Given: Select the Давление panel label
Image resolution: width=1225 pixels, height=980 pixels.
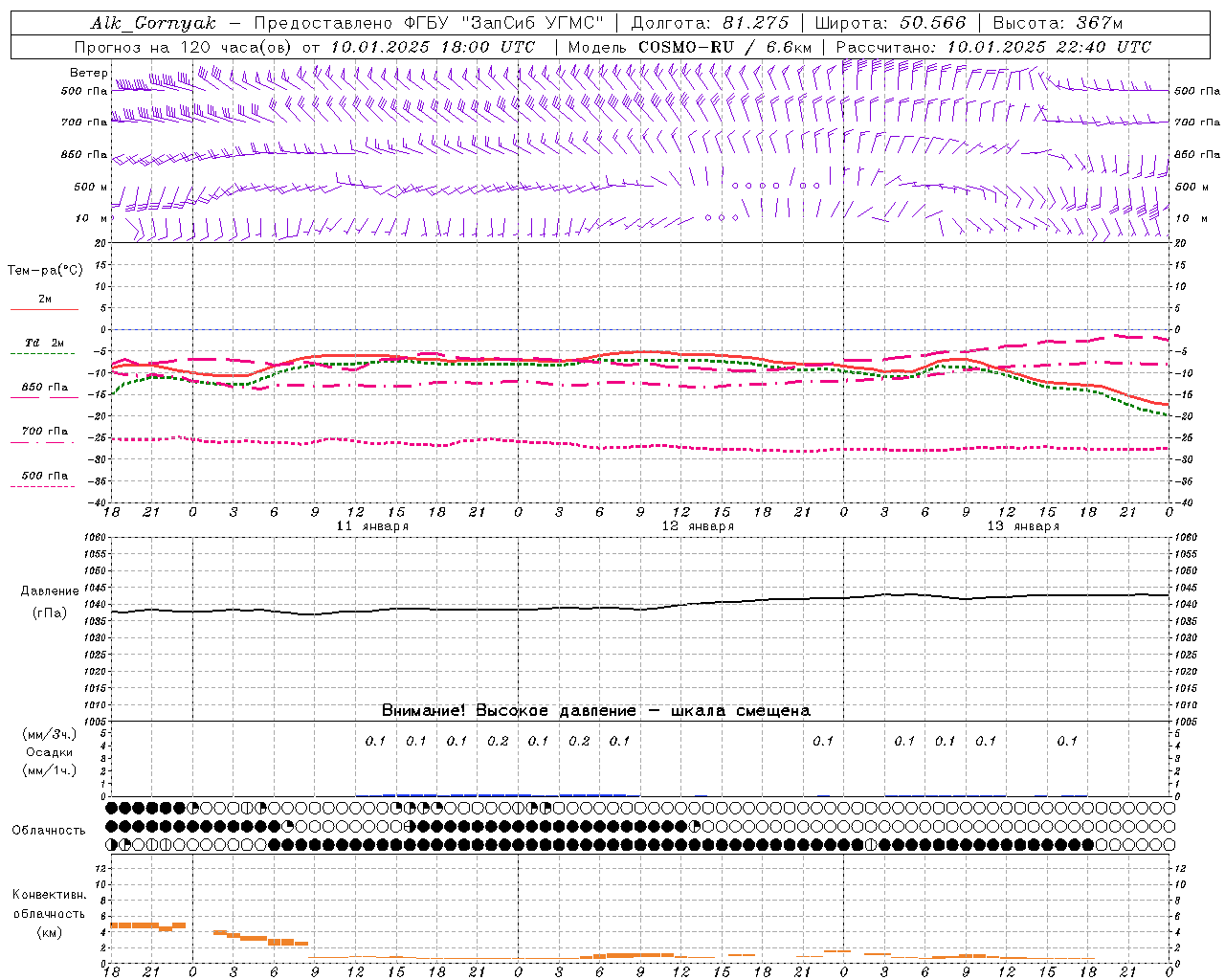Looking at the screenshot, I should [x=51, y=591].
